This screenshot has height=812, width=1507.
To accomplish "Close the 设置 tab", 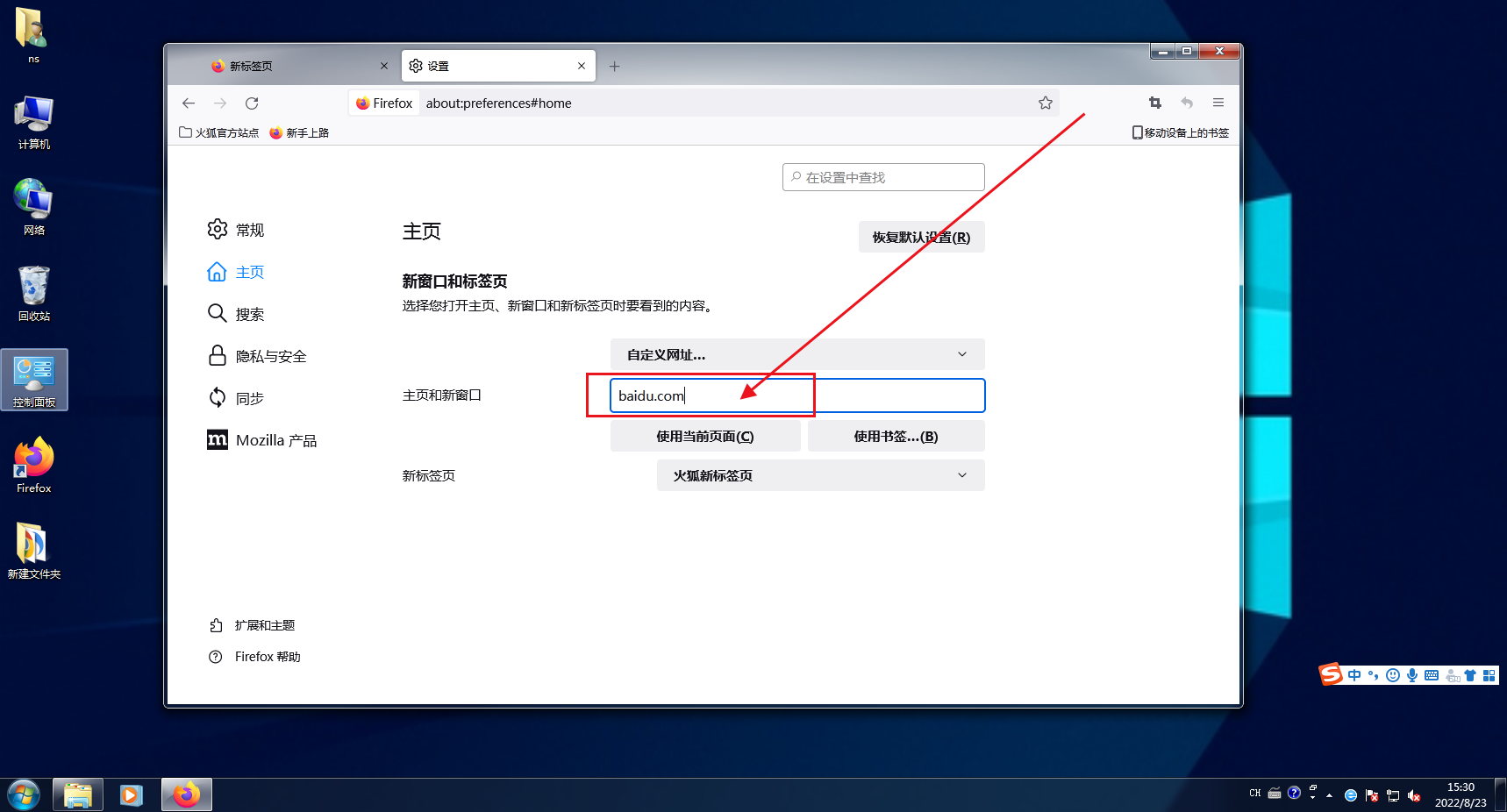I will click(x=582, y=66).
